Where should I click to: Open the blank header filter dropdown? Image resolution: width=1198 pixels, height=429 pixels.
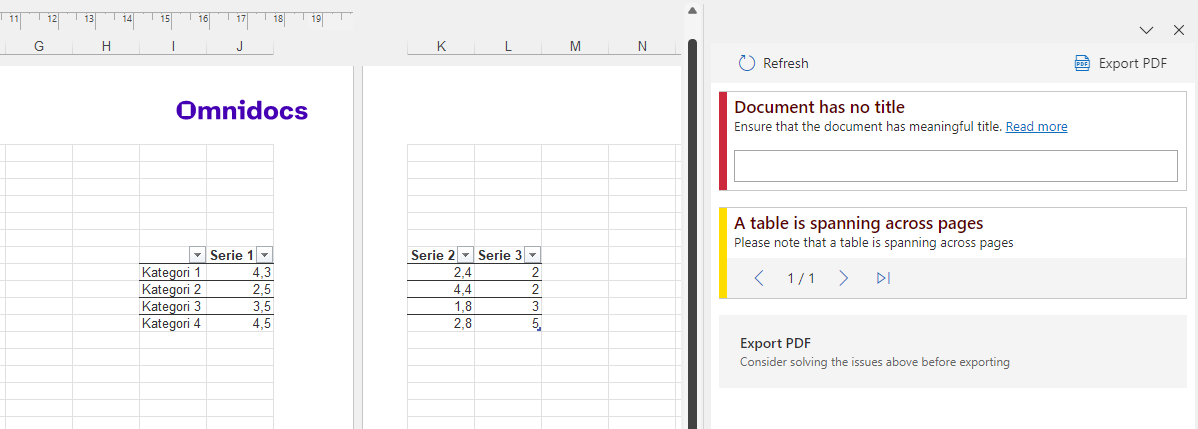[197, 255]
